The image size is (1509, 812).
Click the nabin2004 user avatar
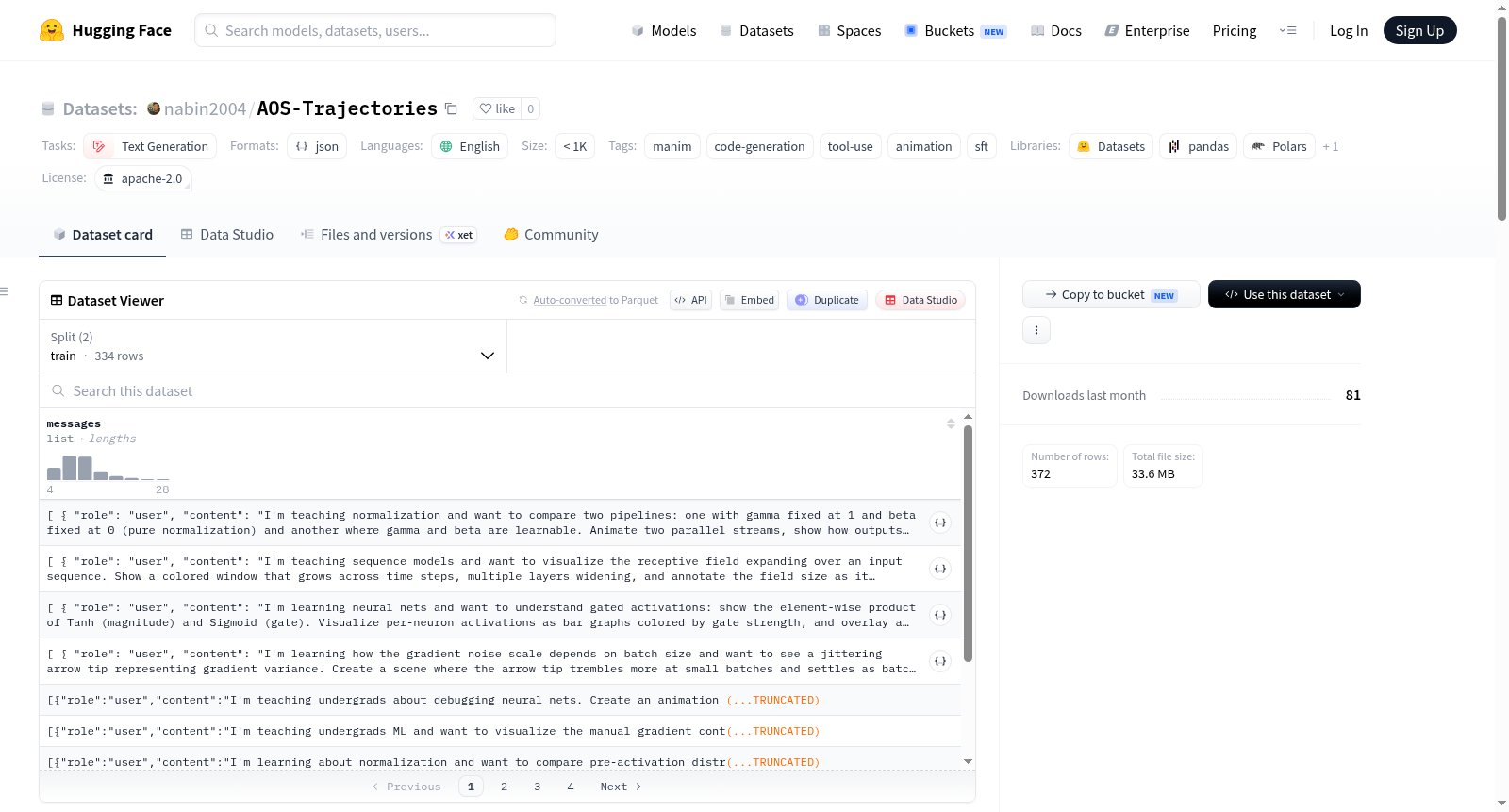coord(154,108)
